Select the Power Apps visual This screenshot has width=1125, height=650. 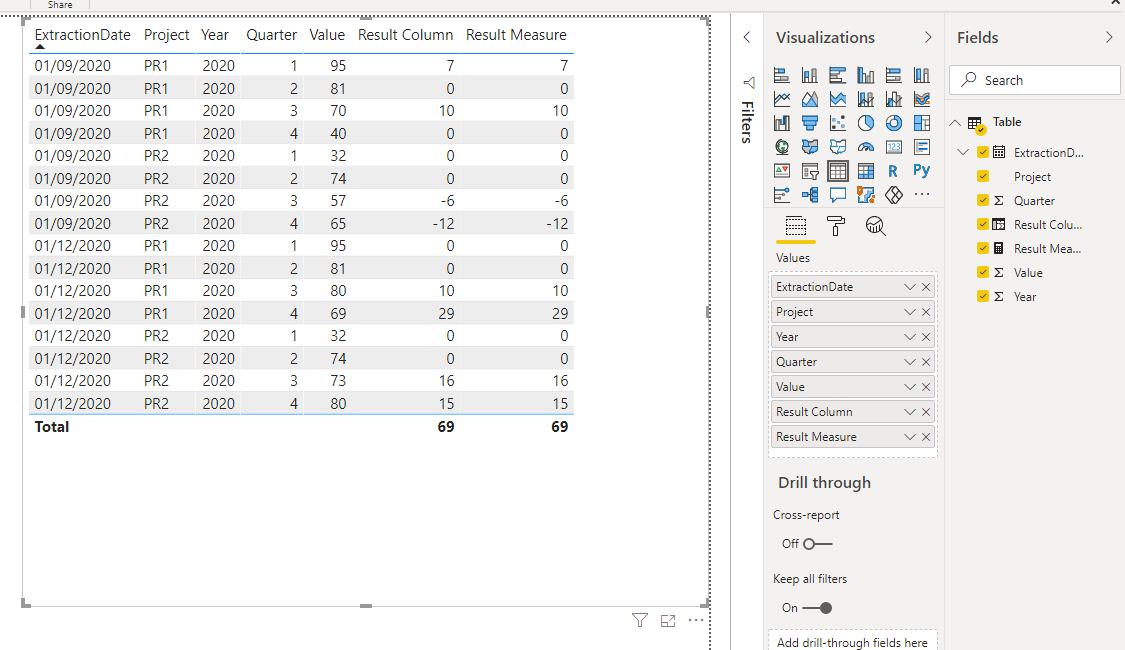[894, 194]
